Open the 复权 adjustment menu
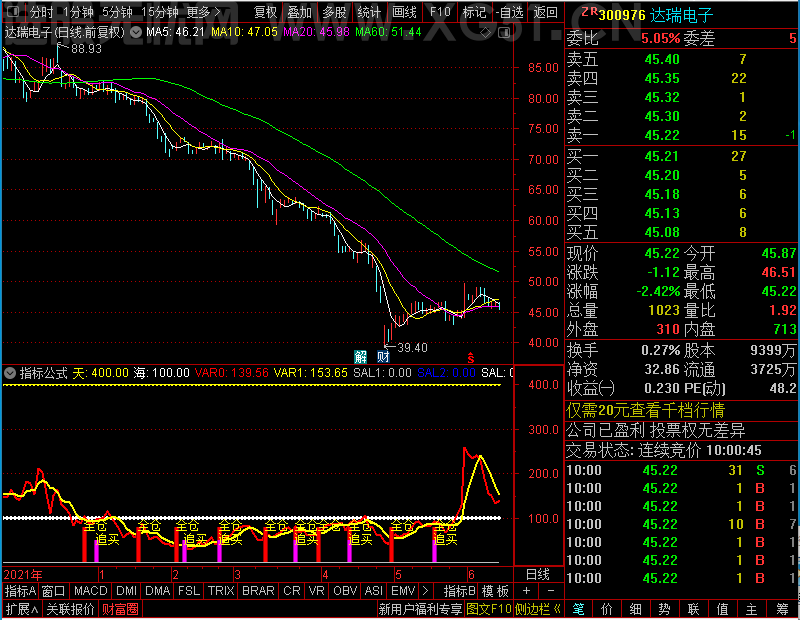The image size is (800, 620). click(265, 12)
